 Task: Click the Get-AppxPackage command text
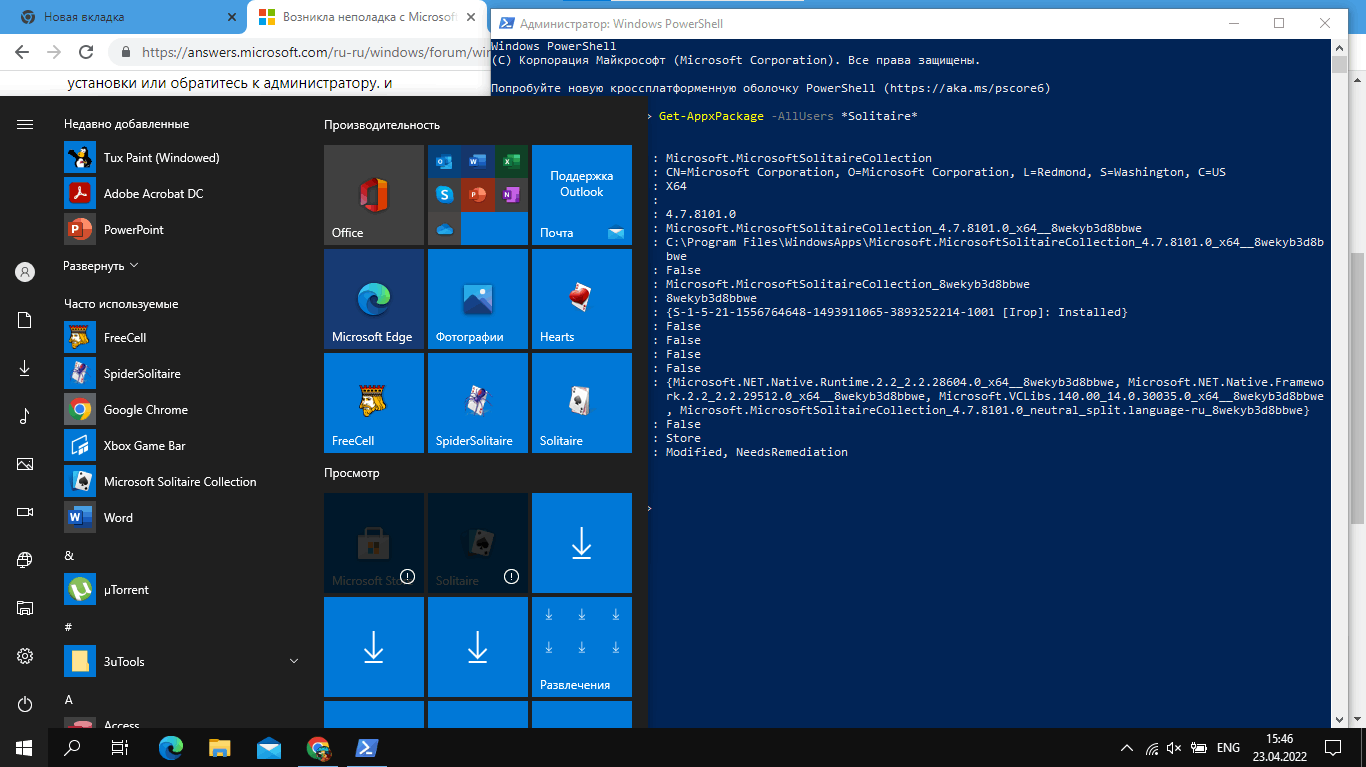712,116
